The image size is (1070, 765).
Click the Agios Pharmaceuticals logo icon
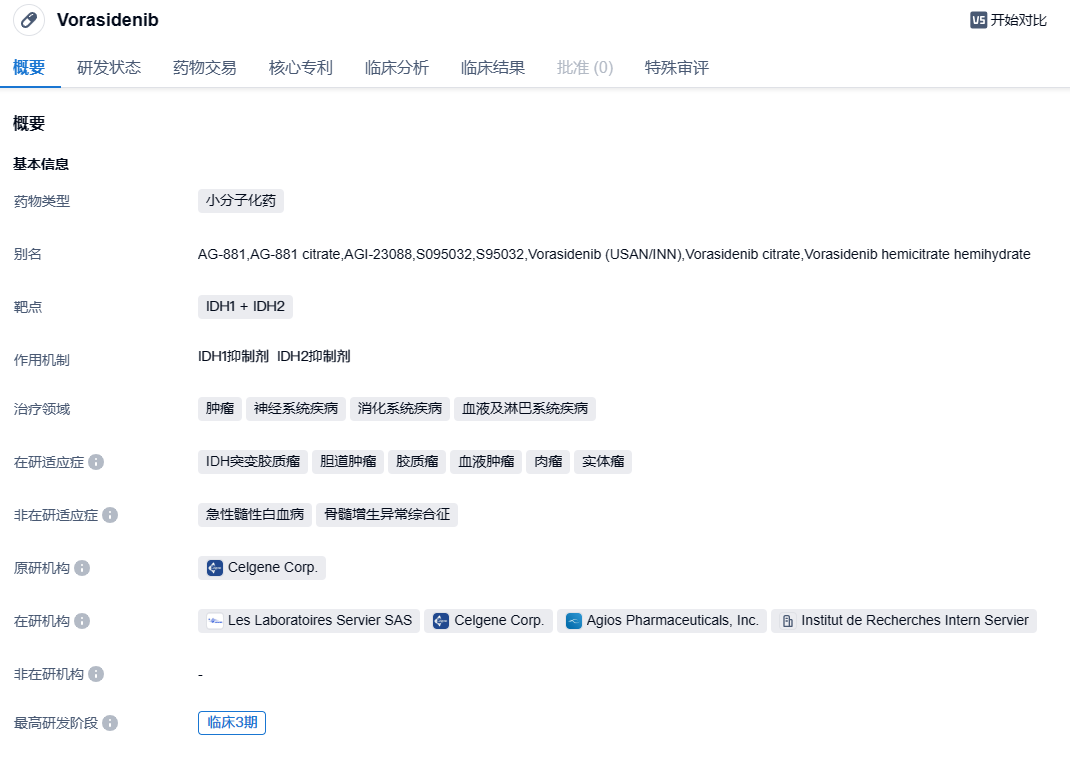(574, 621)
